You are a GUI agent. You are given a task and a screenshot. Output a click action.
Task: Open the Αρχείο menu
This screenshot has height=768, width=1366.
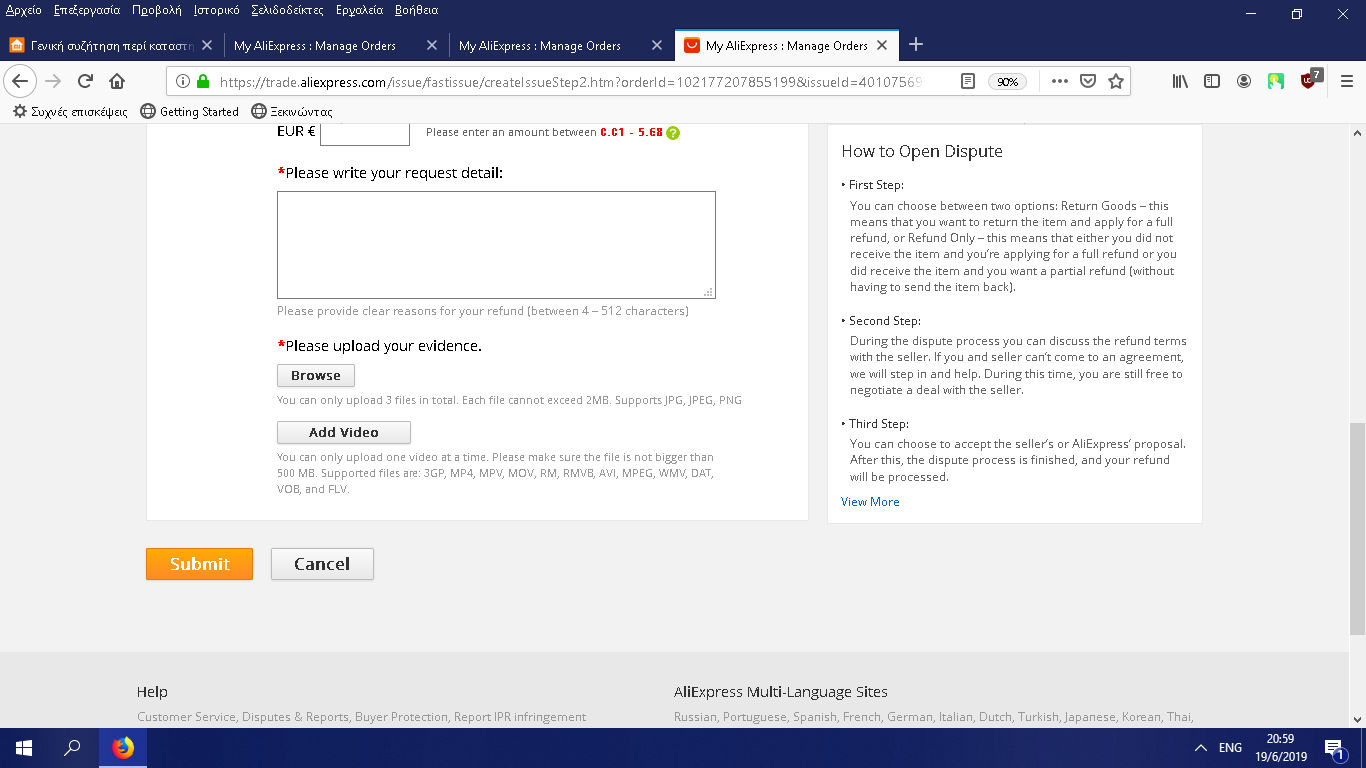[23, 10]
